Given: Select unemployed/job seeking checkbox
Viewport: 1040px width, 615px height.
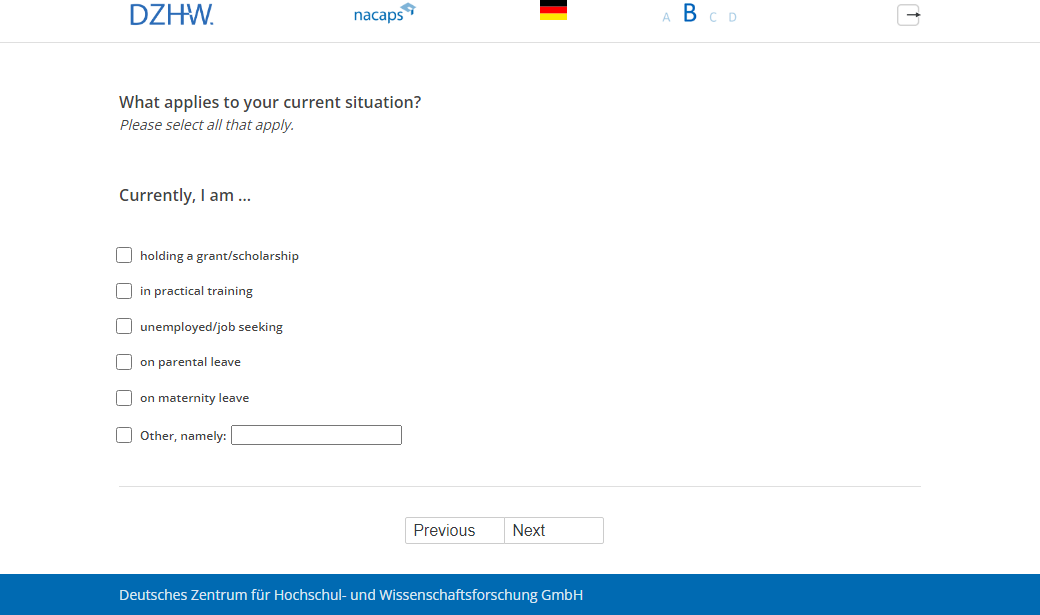Looking at the screenshot, I should click(124, 326).
